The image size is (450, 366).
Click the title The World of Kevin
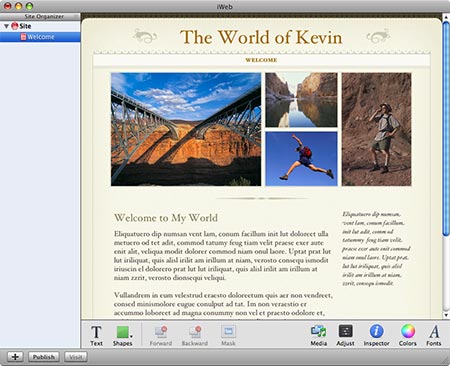(x=261, y=37)
